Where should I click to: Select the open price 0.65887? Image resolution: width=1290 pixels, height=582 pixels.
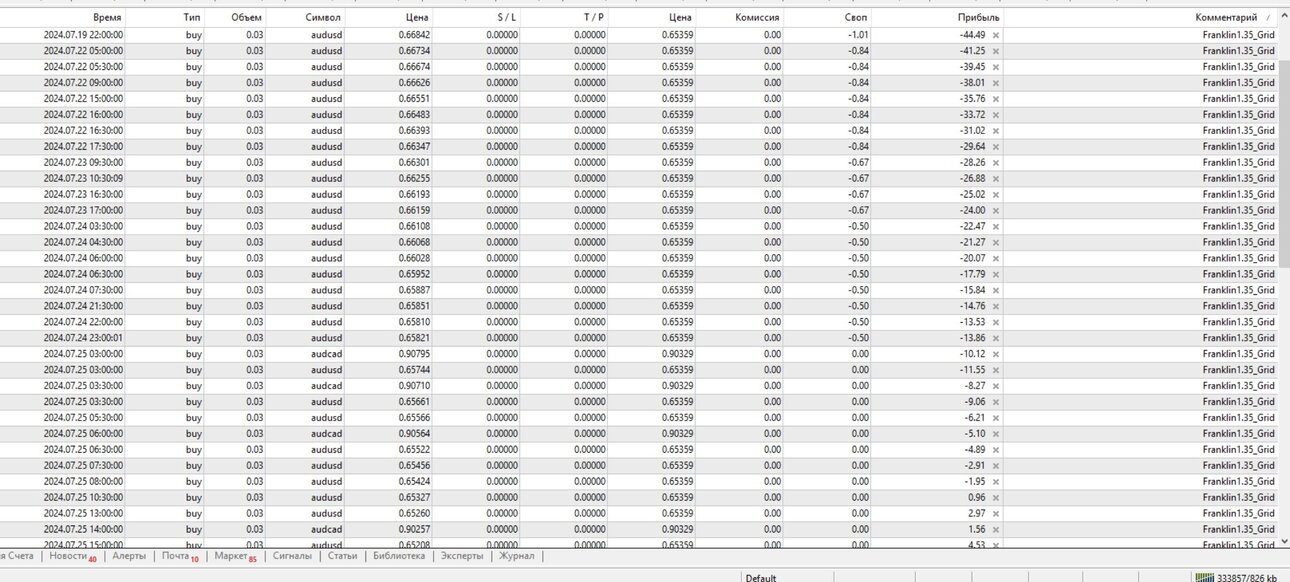(414, 291)
